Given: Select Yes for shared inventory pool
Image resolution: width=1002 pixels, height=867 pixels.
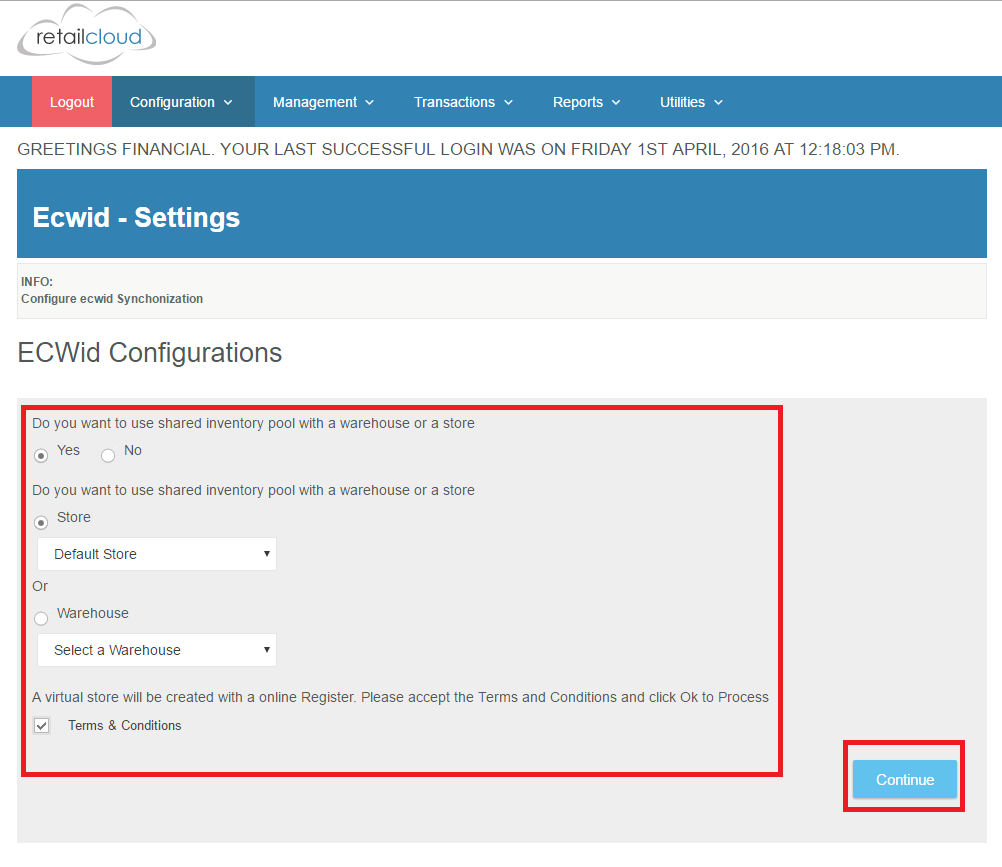Looking at the screenshot, I should pos(41,456).
